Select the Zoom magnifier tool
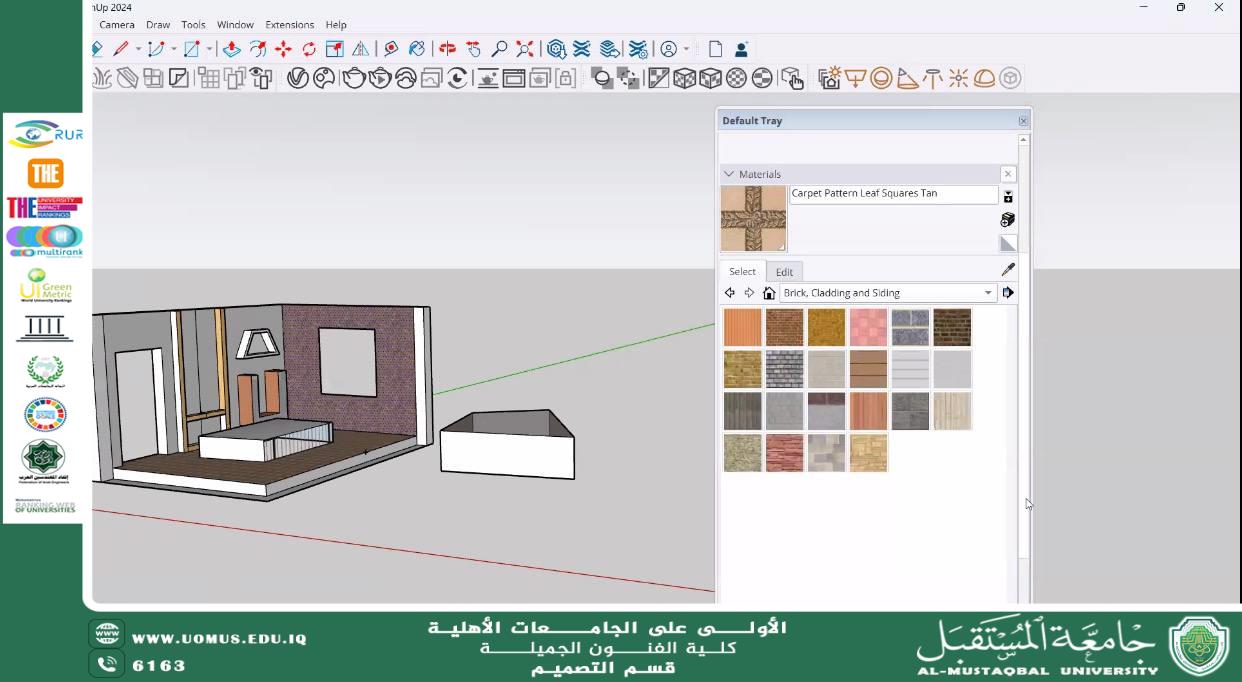Image resolution: width=1242 pixels, height=682 pixels. (x=500, y=48)
